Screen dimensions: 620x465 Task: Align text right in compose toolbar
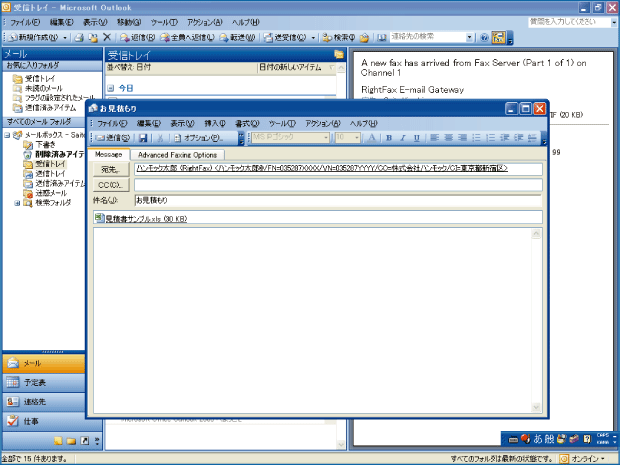click(x=462, y=138)
